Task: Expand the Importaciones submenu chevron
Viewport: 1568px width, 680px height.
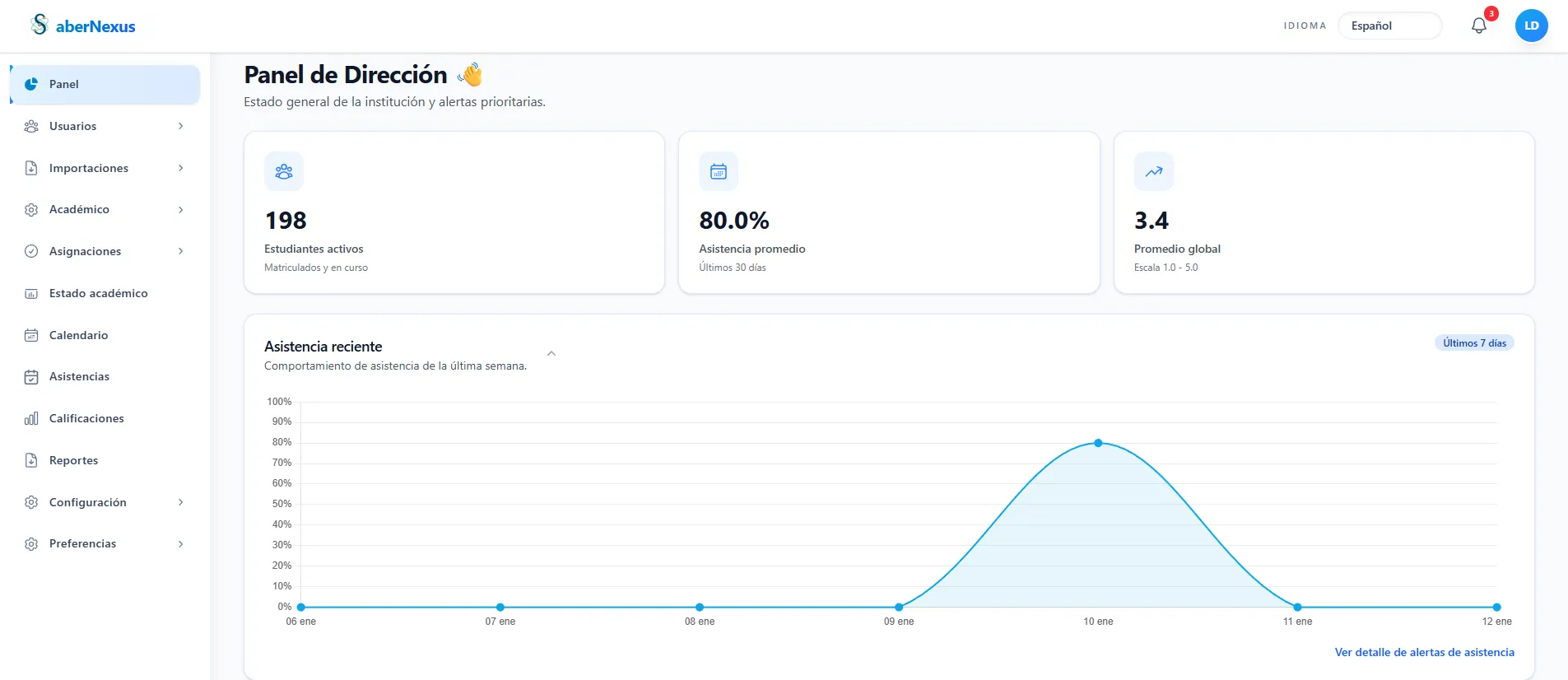Action: pyautogui.click(x=180, y=168)
